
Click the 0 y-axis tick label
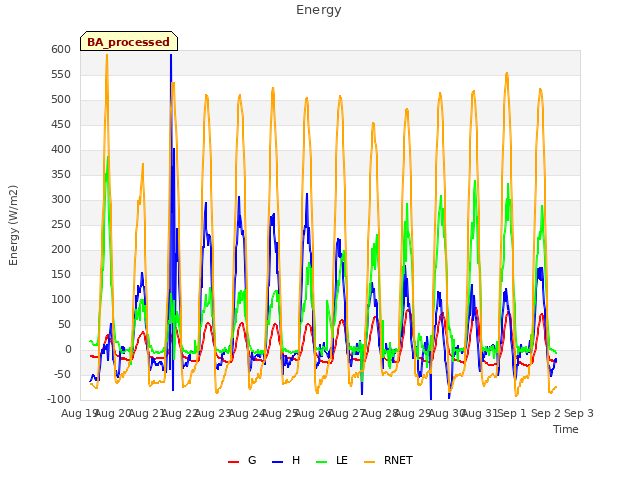(68, 349)
